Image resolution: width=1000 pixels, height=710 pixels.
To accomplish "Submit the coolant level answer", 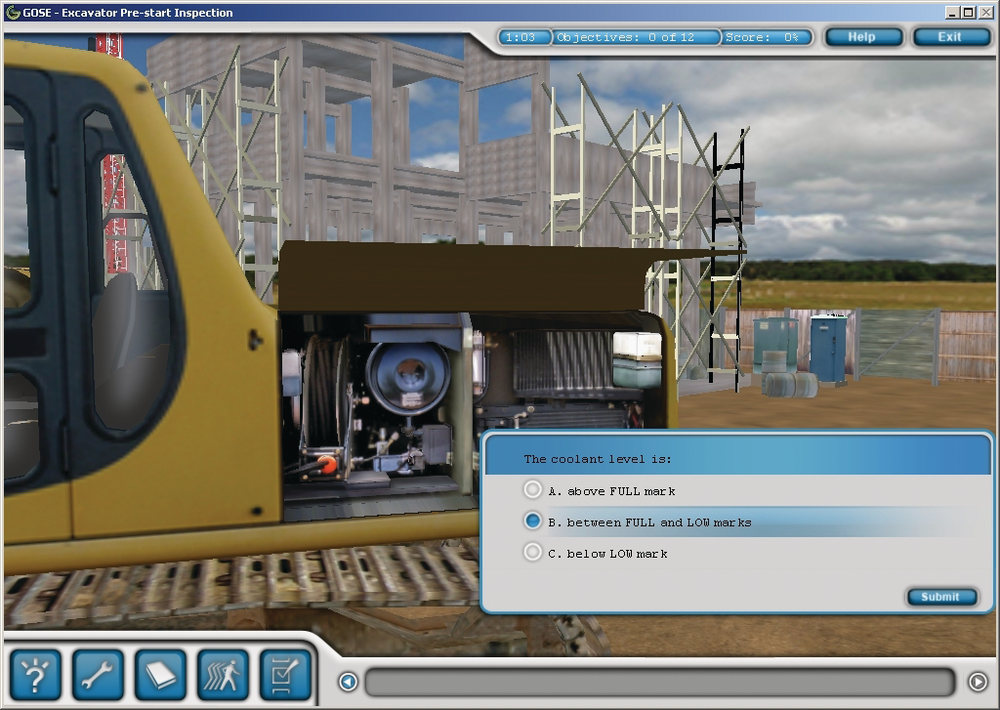I will [x=941, y=597].
